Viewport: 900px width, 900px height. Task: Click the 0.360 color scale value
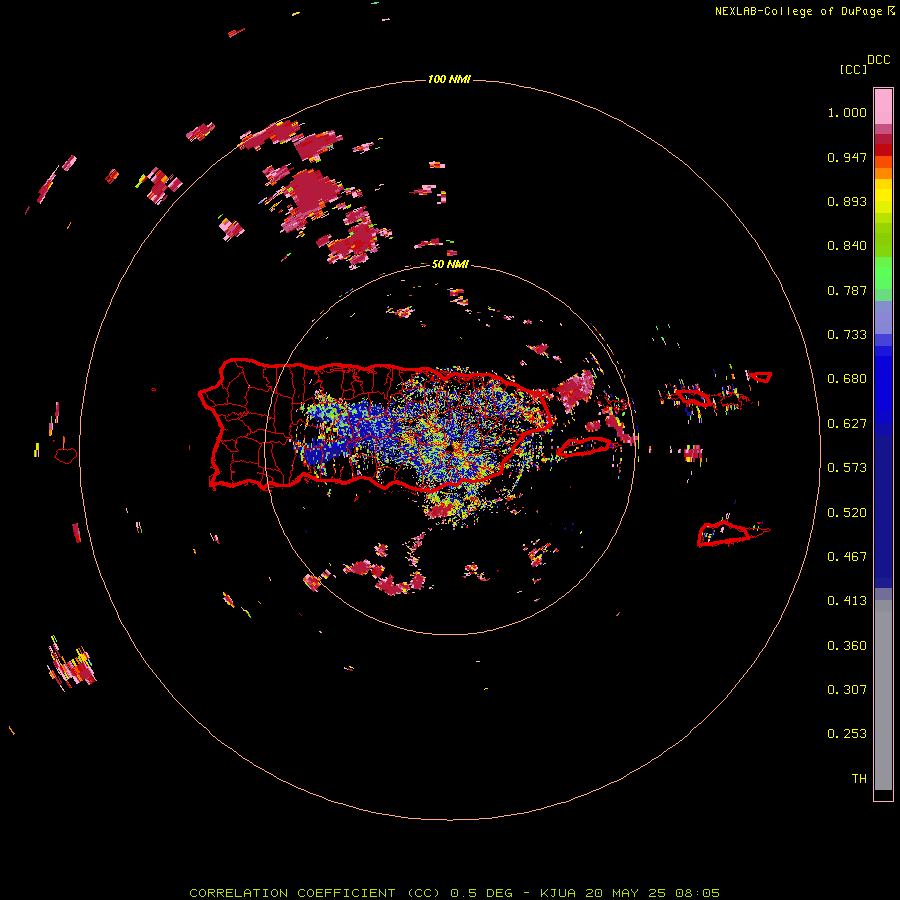[x=847, y=646]
